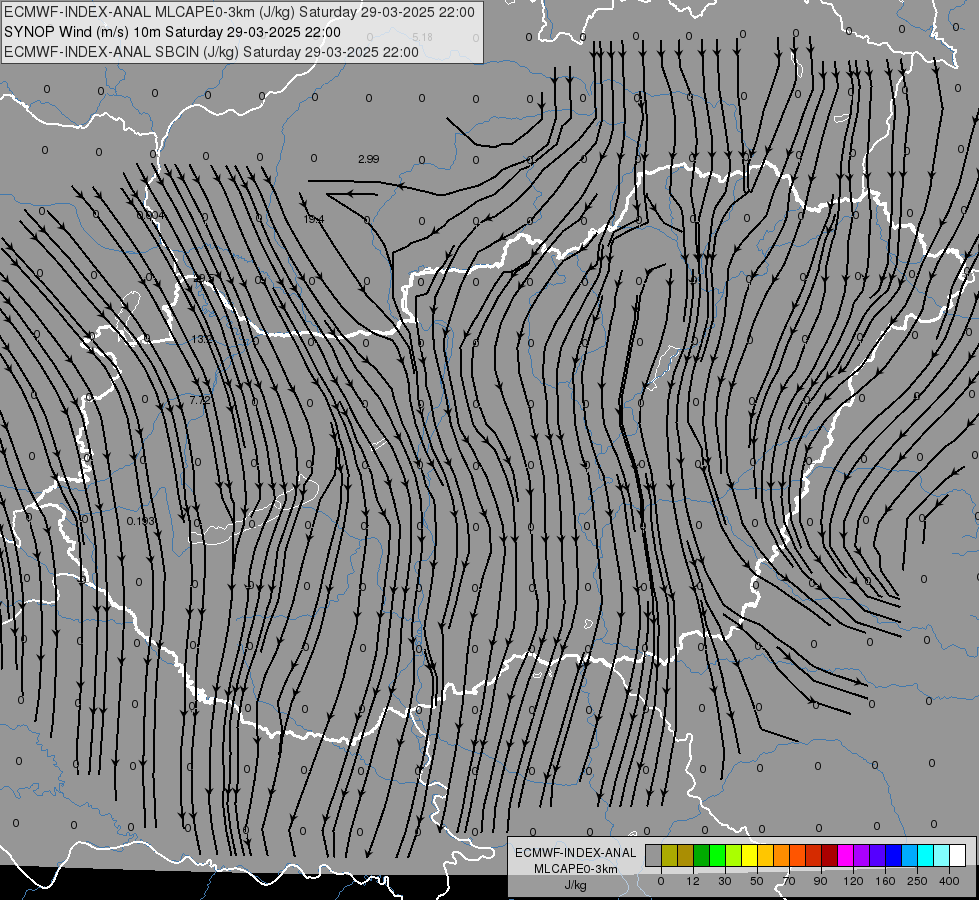Click the map value 19.4
The image size is (979, 900).
click(313, 219)
